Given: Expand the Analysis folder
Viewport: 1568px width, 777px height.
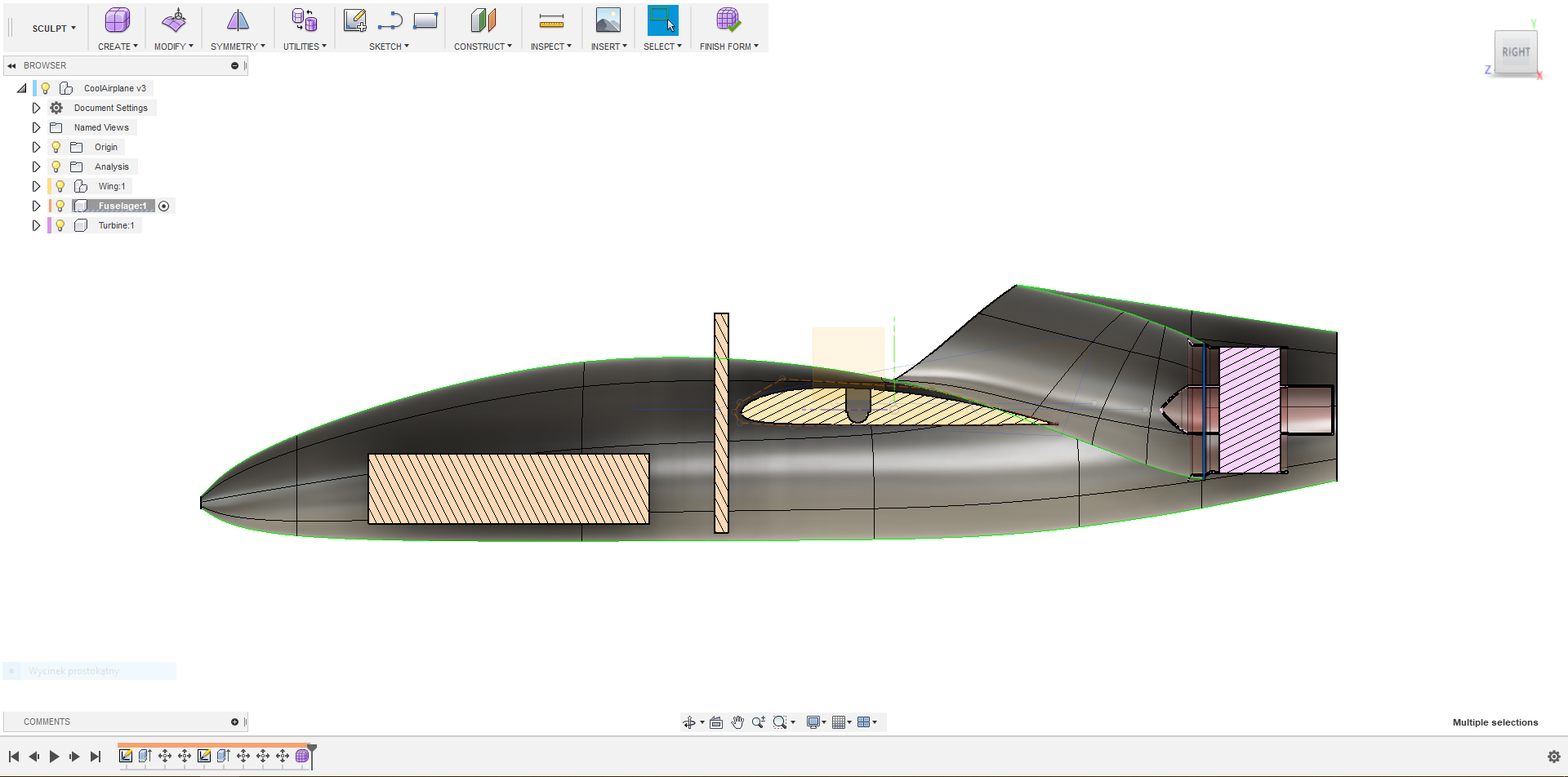Looking at the screenshot, I should click(36, 166).
